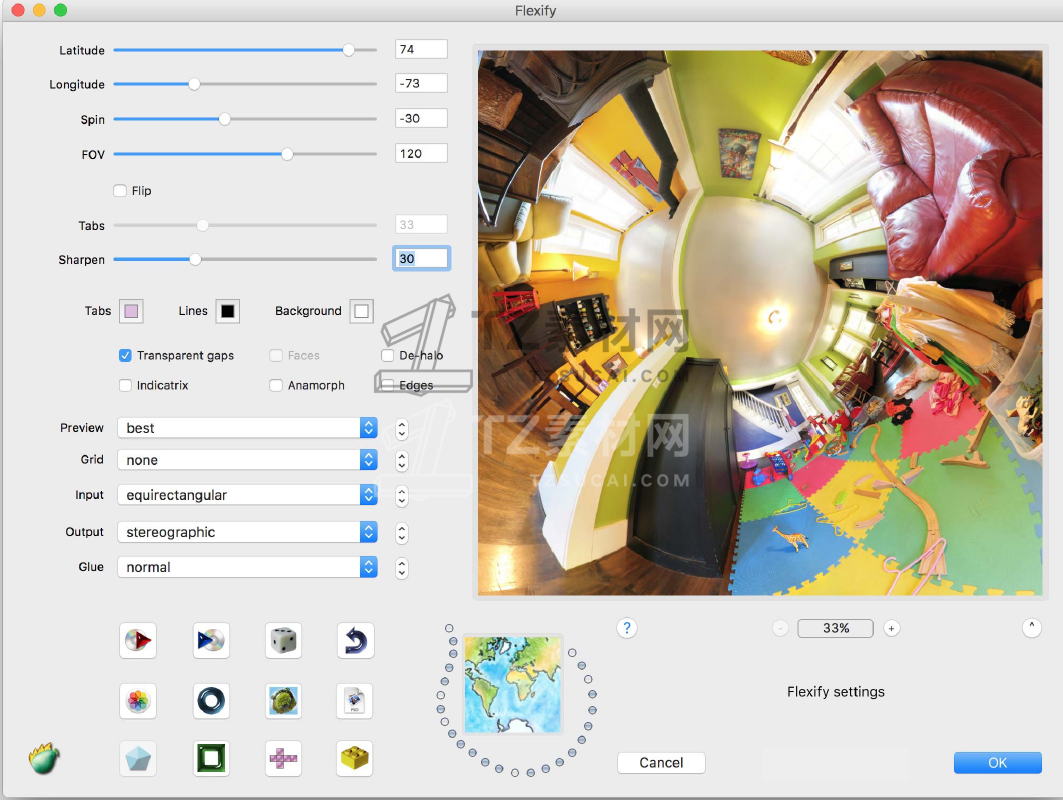Open the Grid dropdown set to none
Screen dimensions: 1063x800
[x=247, y=460]
